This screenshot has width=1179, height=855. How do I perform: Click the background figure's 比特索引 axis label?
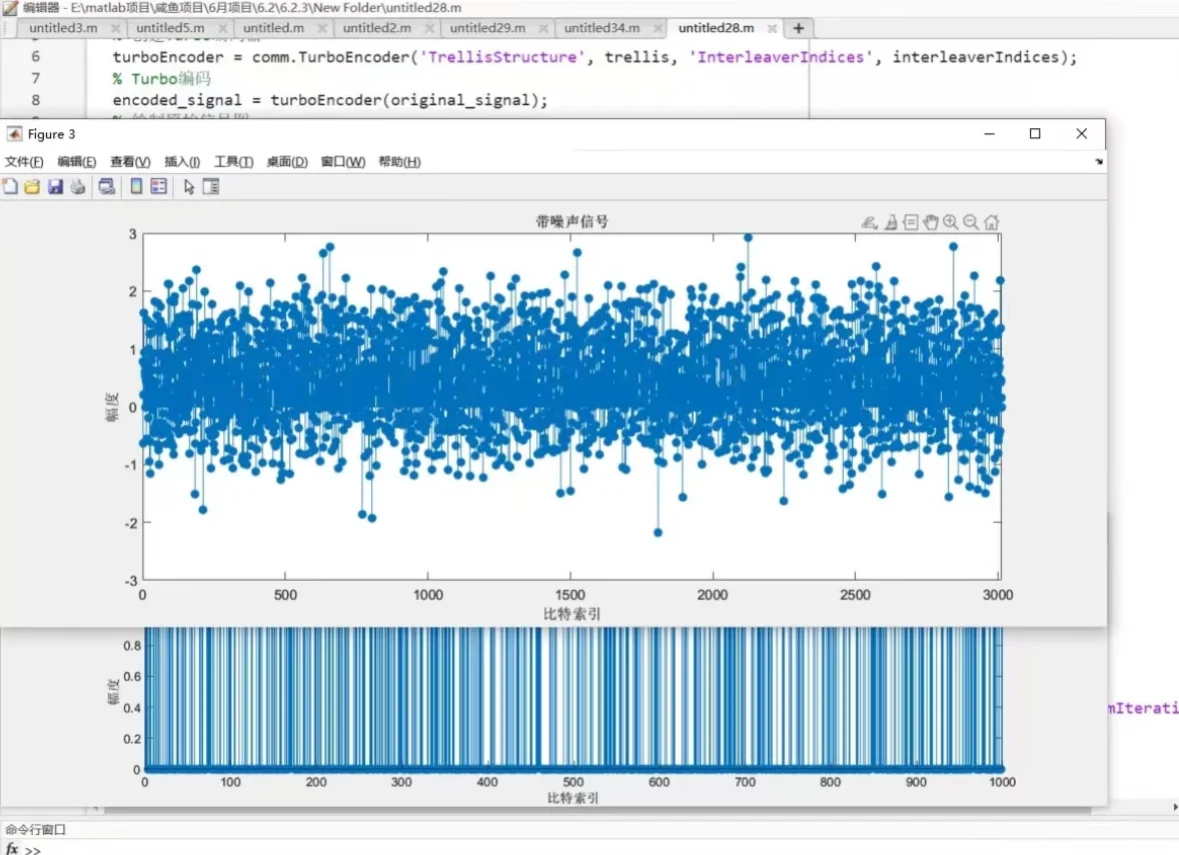[x=573, y=798]
